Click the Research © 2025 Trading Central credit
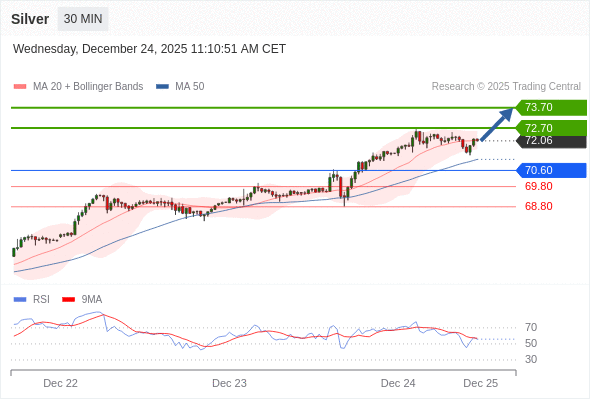 coord(506,87)
